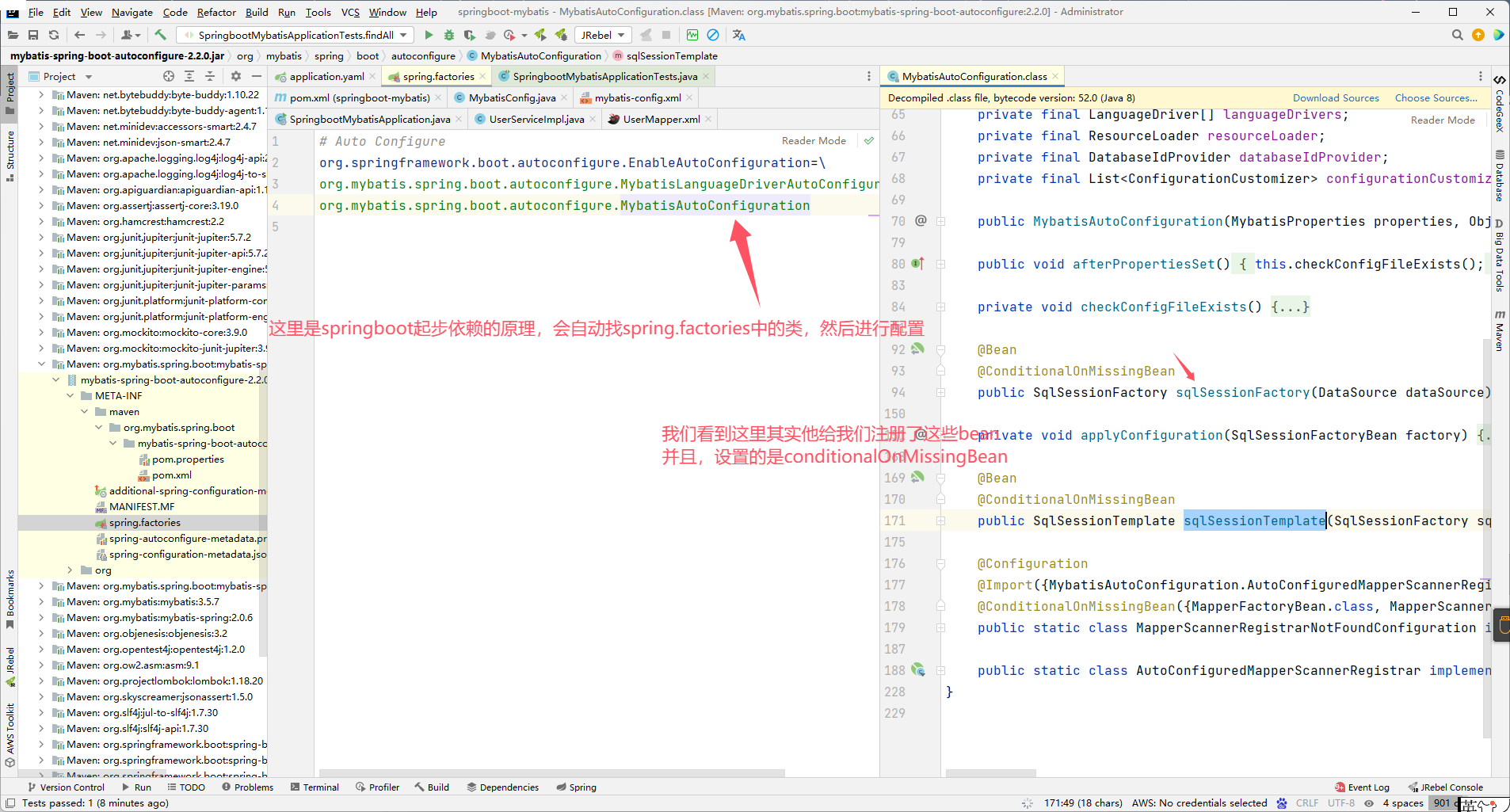
Task: Click the Project tree vertical scrollbar
Action: coord(263,515)
